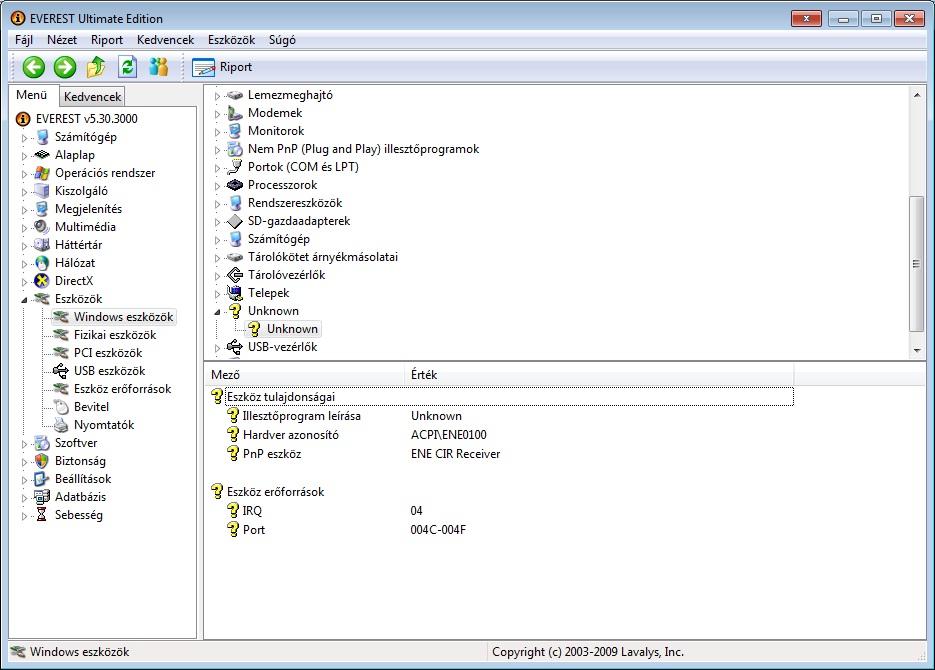Select the USB eszközök icon
This screenshot has width=935, height=670.
[x=61, y=371]
